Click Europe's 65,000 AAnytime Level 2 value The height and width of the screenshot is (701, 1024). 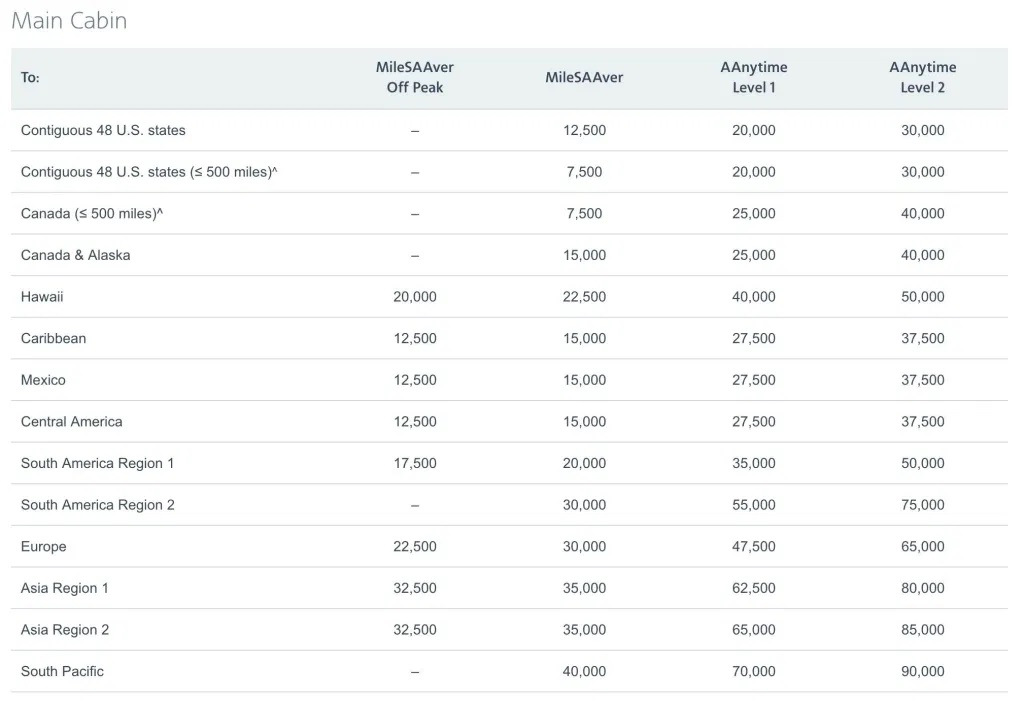(x=923, y=547)
